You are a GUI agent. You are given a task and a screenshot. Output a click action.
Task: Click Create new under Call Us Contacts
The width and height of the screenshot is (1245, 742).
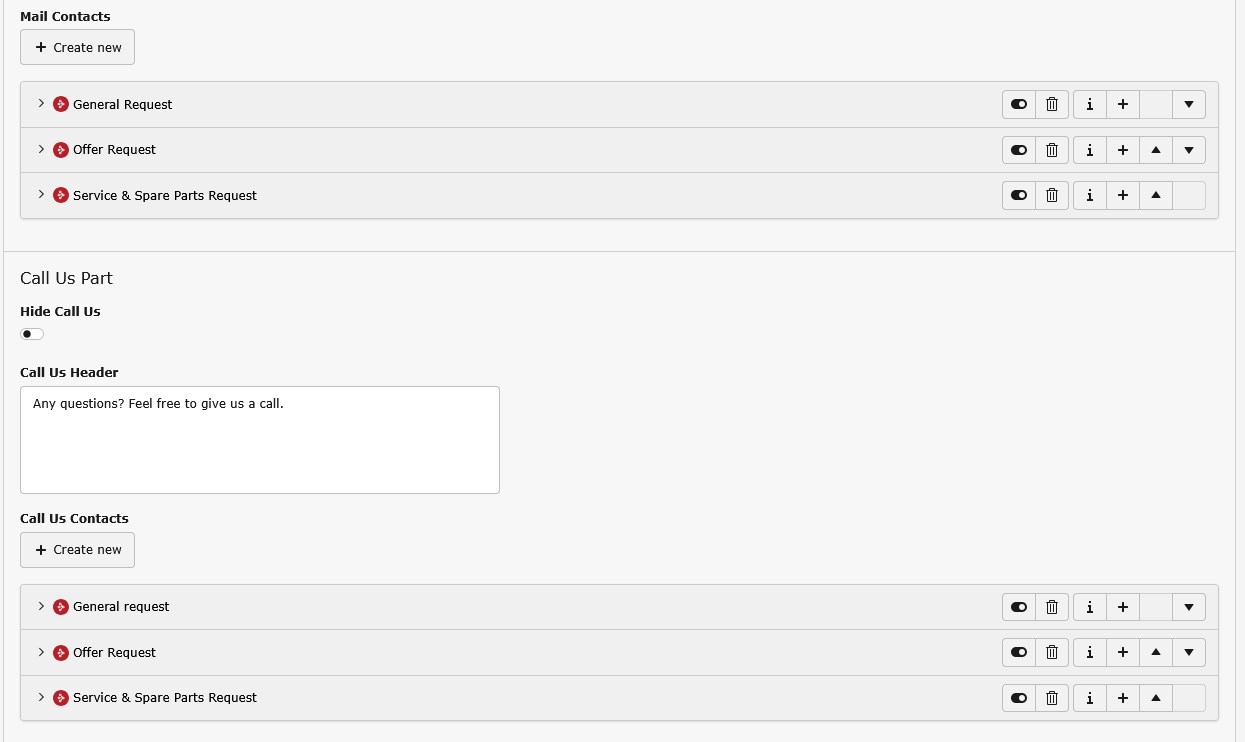tap(77, 549)
